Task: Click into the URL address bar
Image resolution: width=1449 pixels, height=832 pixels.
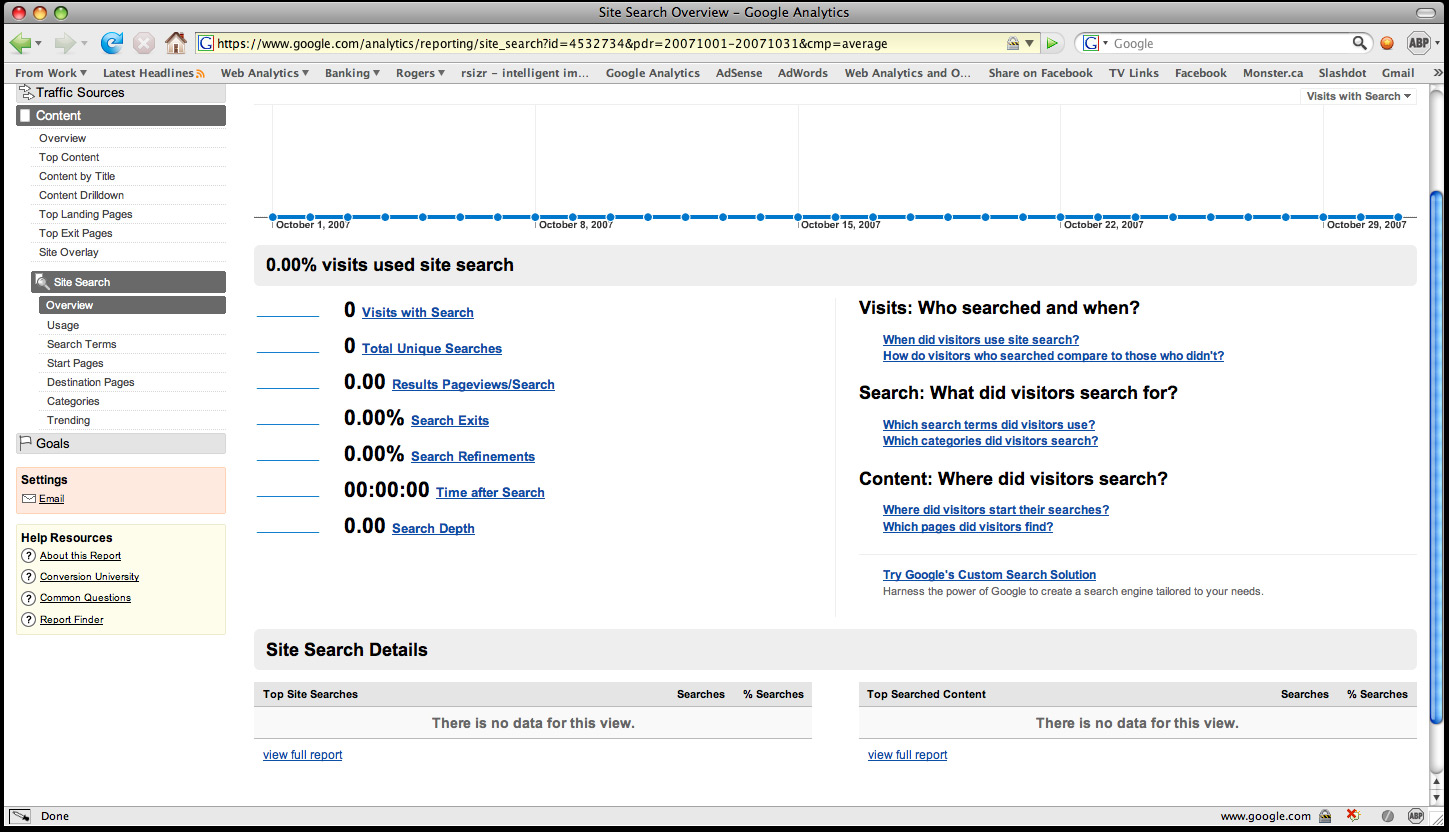Action: pos(600,43)
